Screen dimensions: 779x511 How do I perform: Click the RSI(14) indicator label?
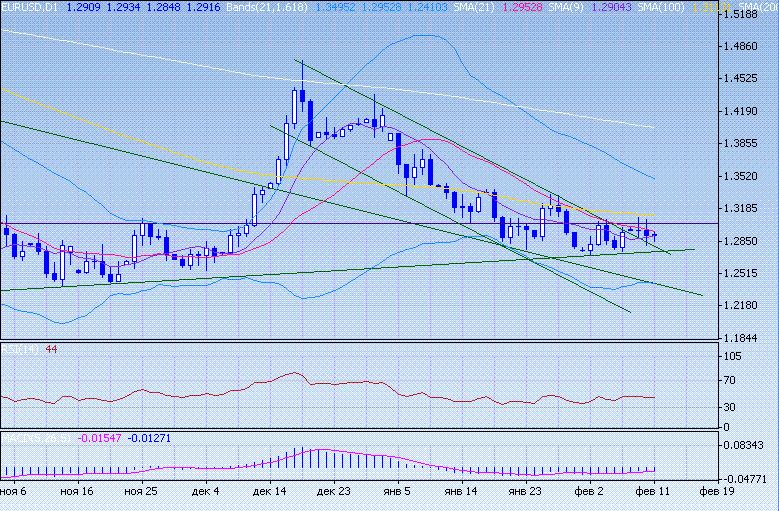[20, 348]
